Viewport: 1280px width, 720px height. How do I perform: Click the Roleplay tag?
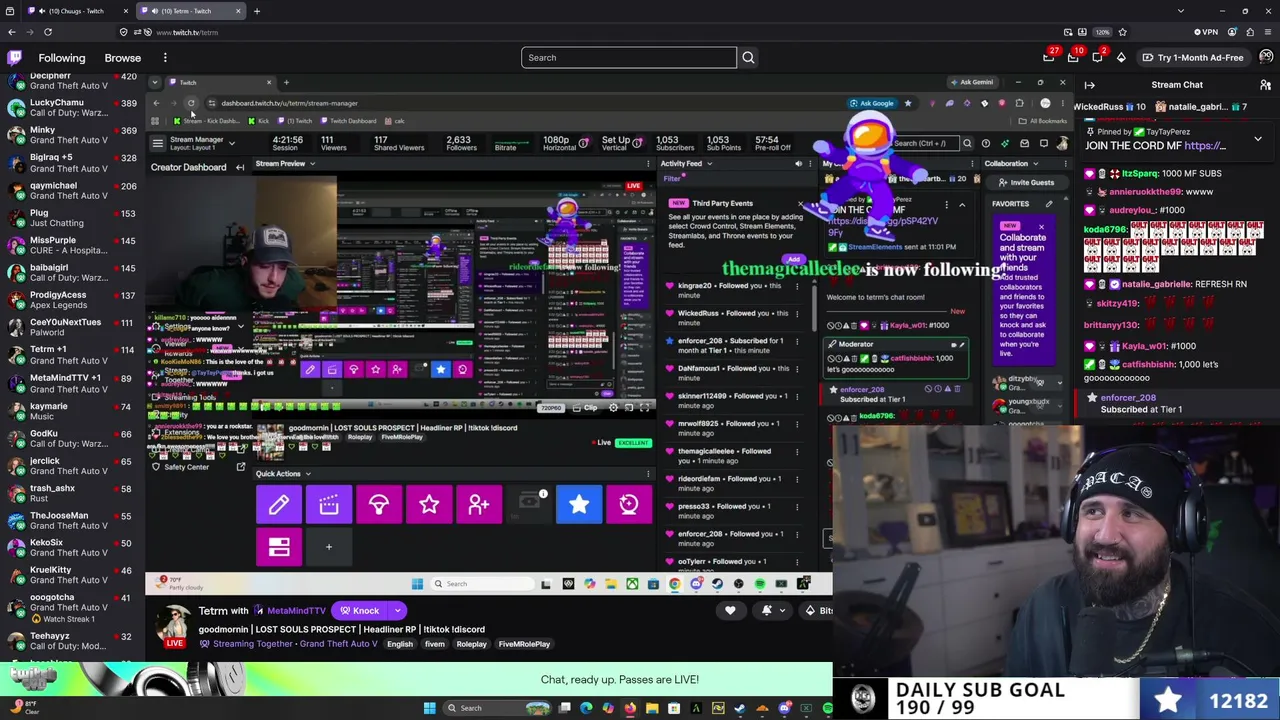point(472,645)
